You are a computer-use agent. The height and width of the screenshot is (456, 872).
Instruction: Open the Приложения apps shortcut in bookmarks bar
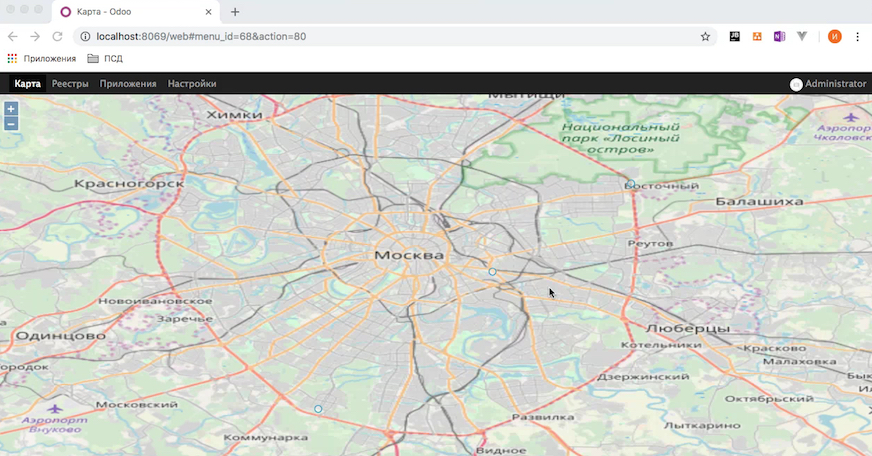pyautogui.click(x=42, y=58)
